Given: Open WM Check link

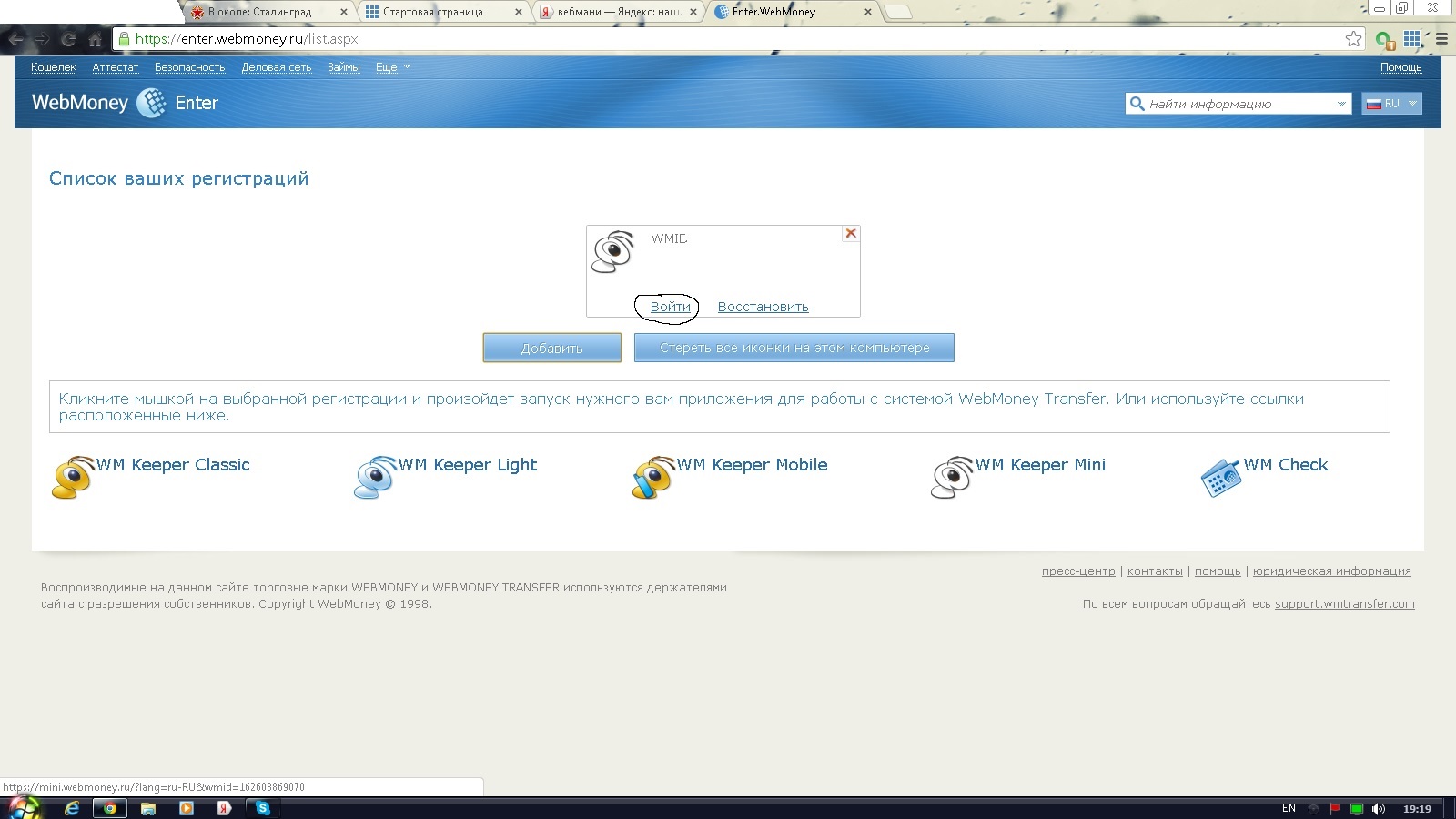Looking at the screenshot, I should point(1286,465).
